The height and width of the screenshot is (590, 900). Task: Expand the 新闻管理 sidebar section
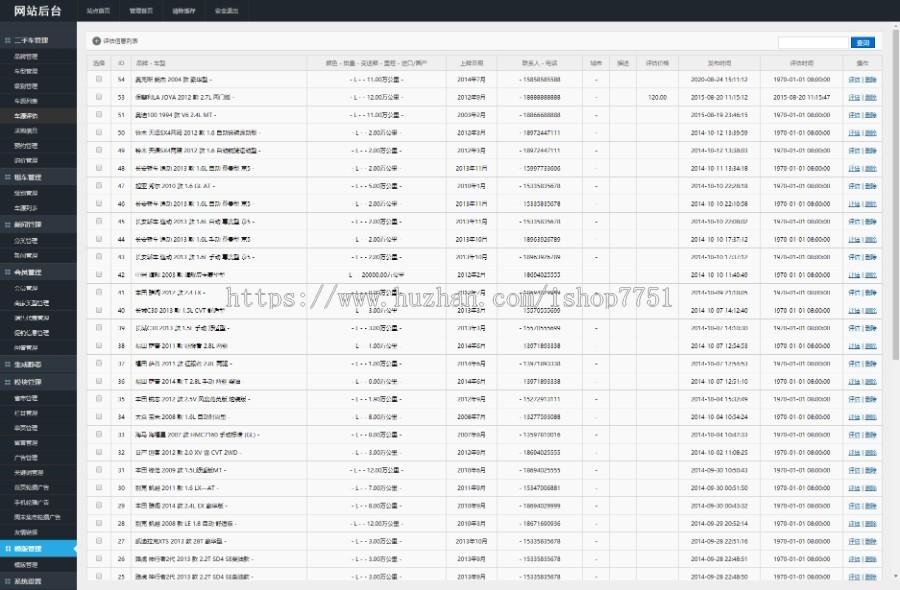(x=38, y=224)
